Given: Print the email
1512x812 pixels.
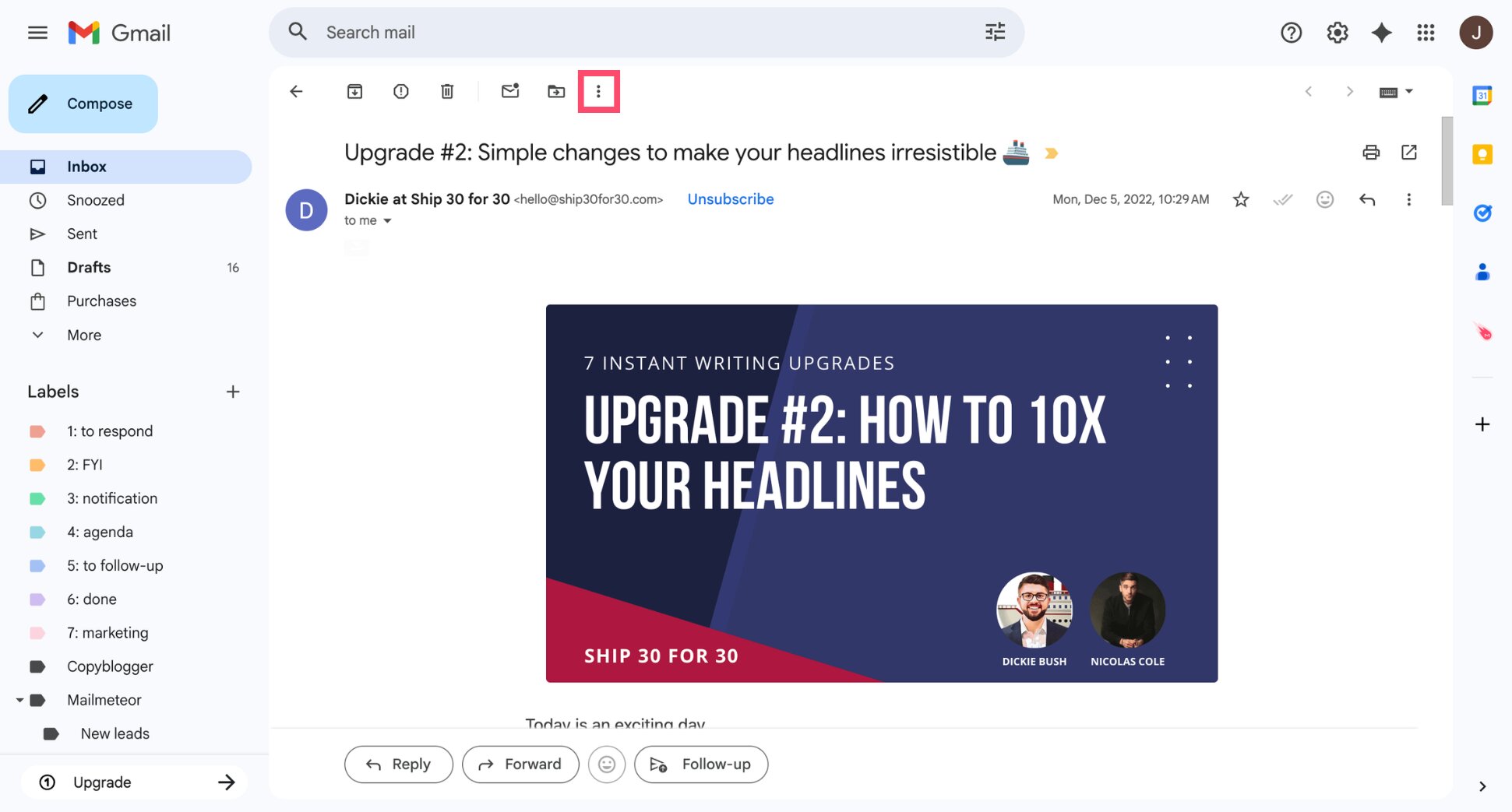Looking at the screenshot, I should click(1371, 153).
